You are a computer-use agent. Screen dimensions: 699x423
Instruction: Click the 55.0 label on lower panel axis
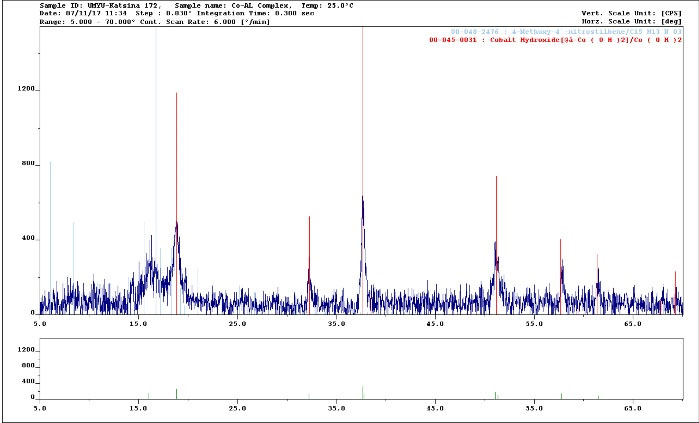point(534,409)
